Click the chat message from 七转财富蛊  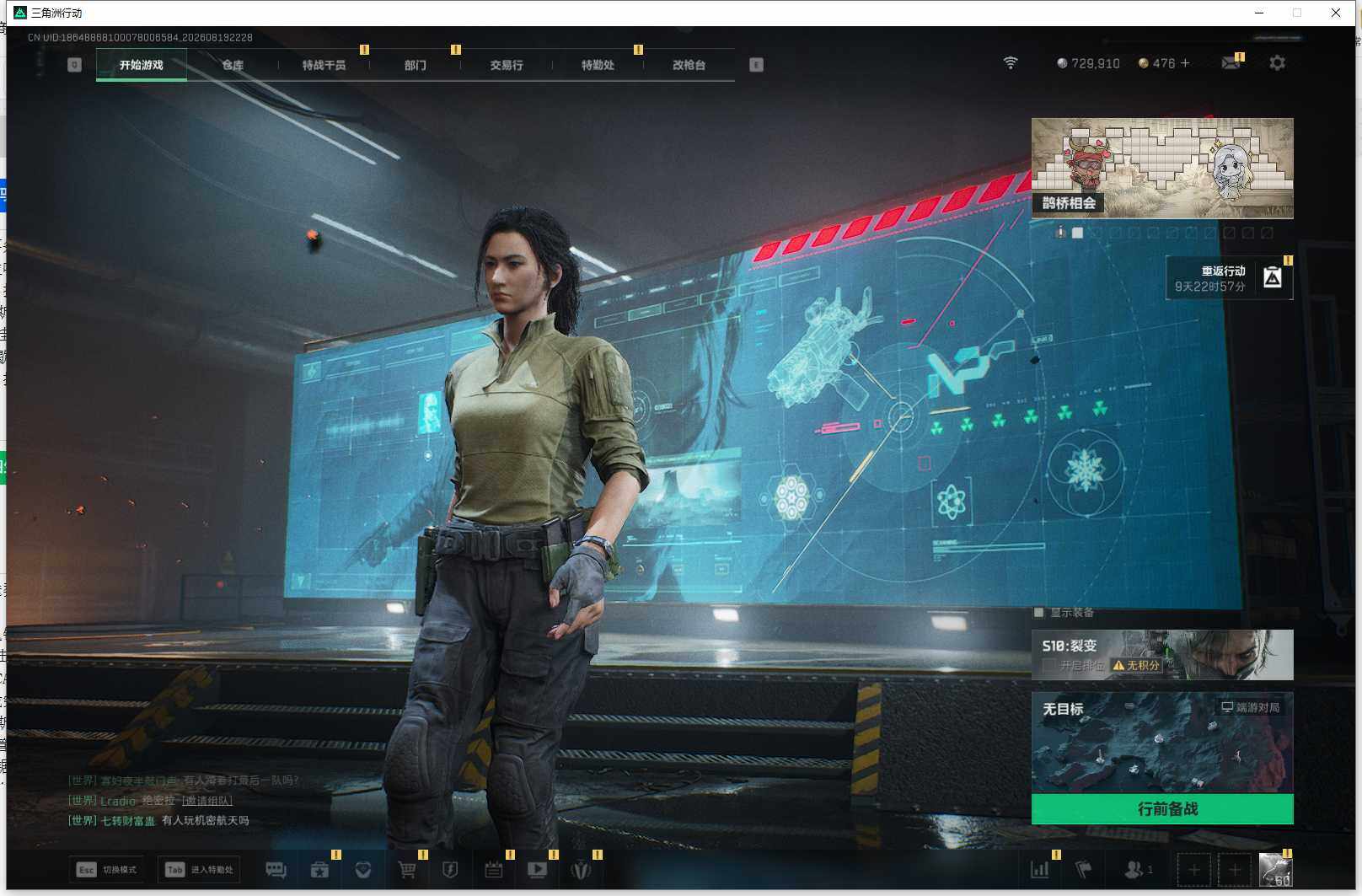[x=158, y=820]
